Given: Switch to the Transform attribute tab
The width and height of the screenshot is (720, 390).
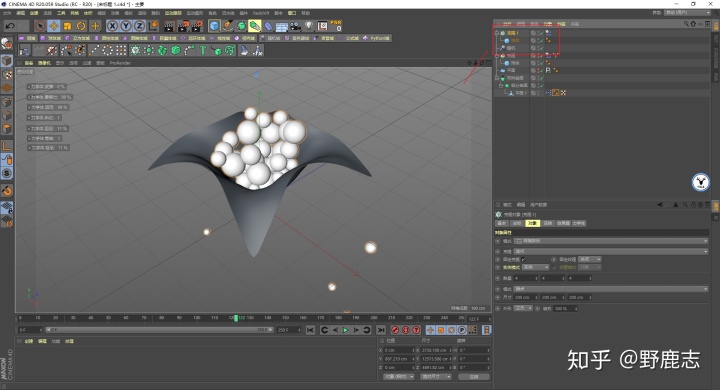Looking at the screenshot, I should 548,223.
